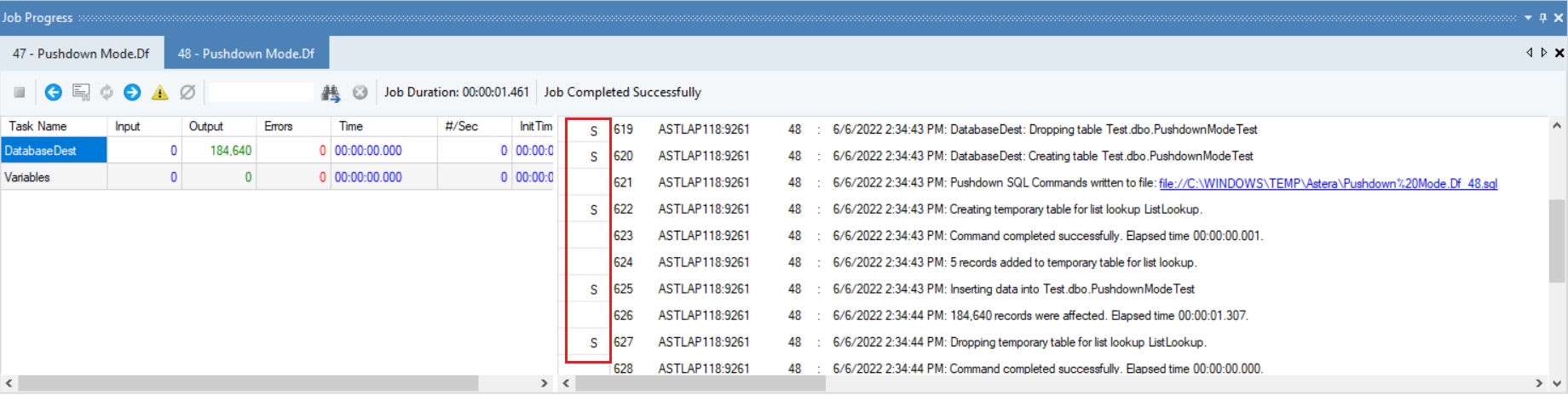Image resolution: width=1568 pixels, height=418 pixels.
Task: Click the grey clear search X icon
Action: (x=360, y=92)
